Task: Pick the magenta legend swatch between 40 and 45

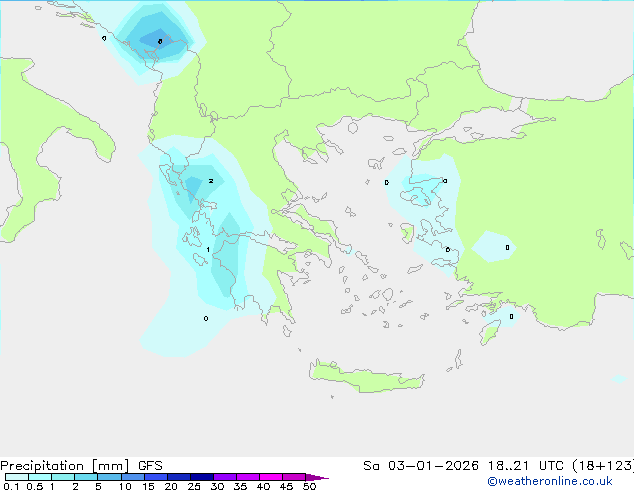Action: point(271,477)
